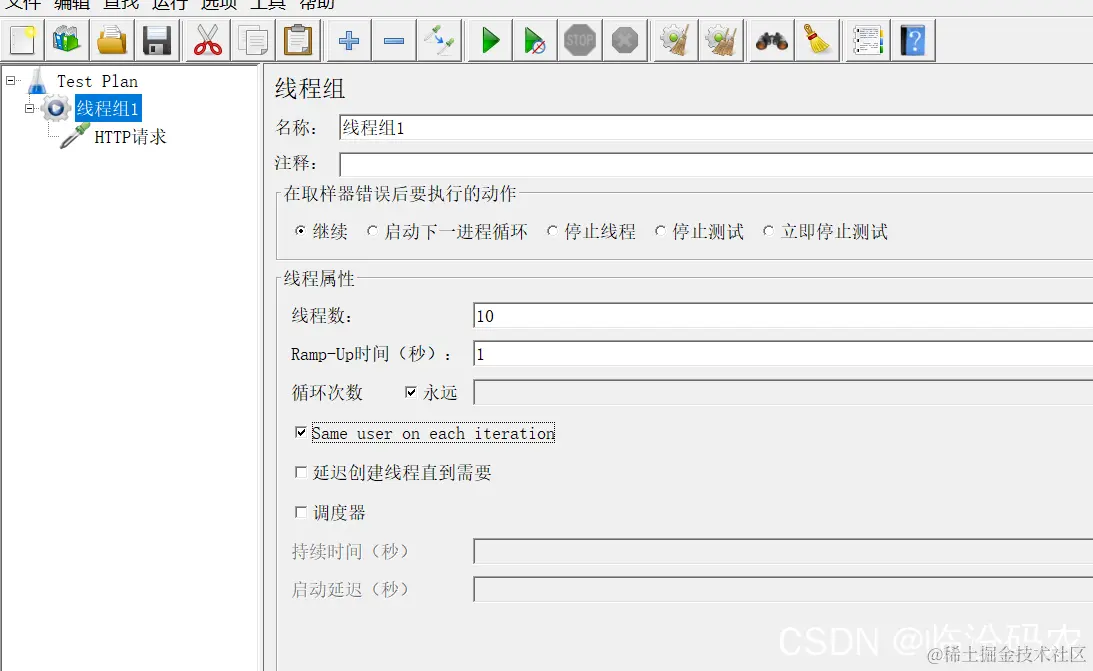
Task: Click the Function helper dialog icon
Action: [866, 40]
